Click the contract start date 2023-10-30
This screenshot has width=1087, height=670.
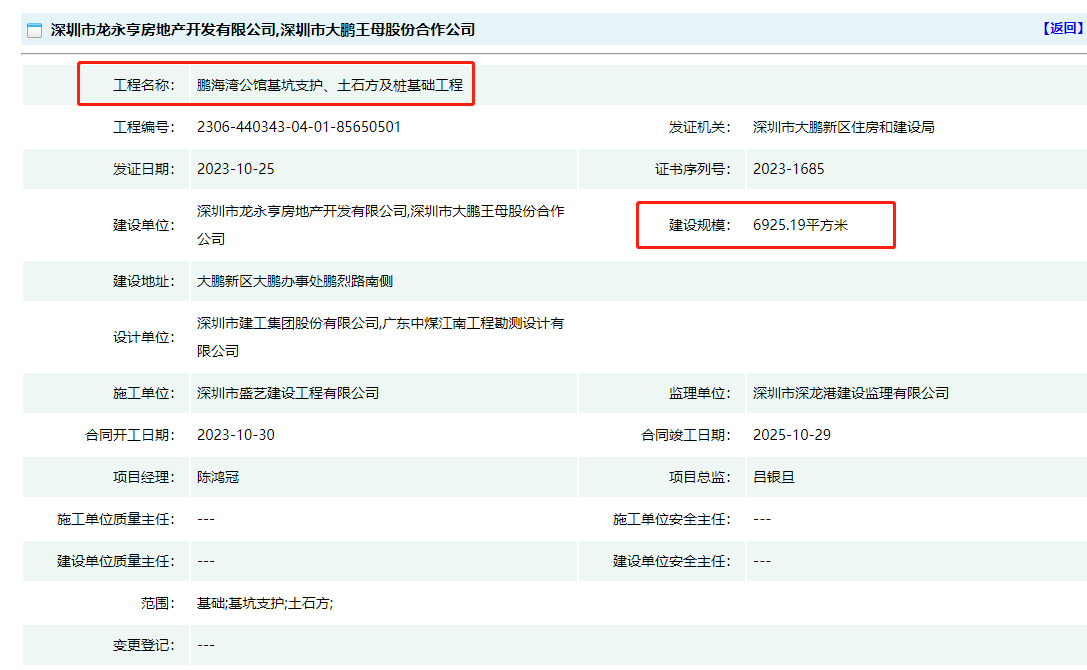236,435
